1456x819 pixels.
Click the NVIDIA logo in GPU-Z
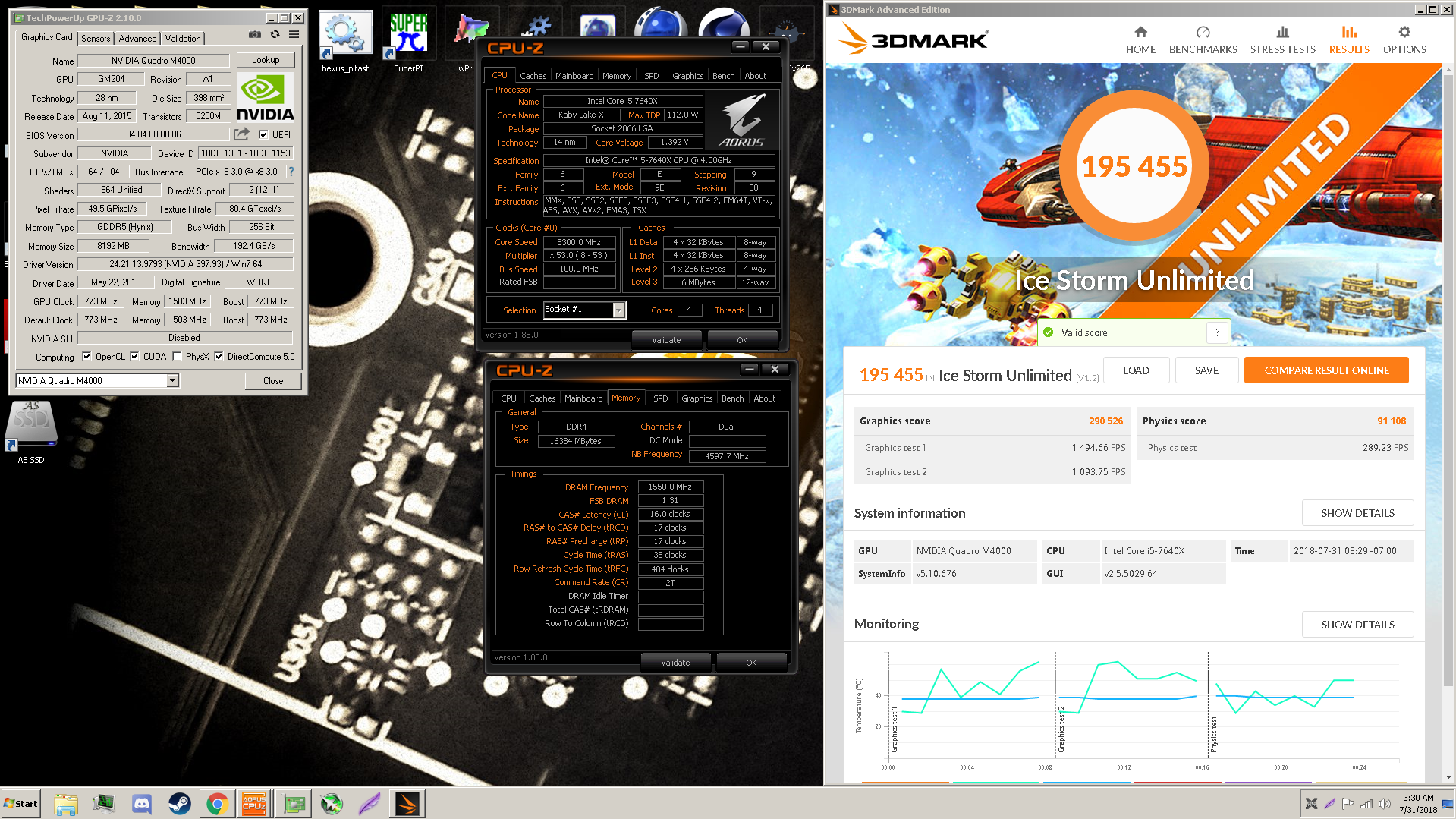265,96
